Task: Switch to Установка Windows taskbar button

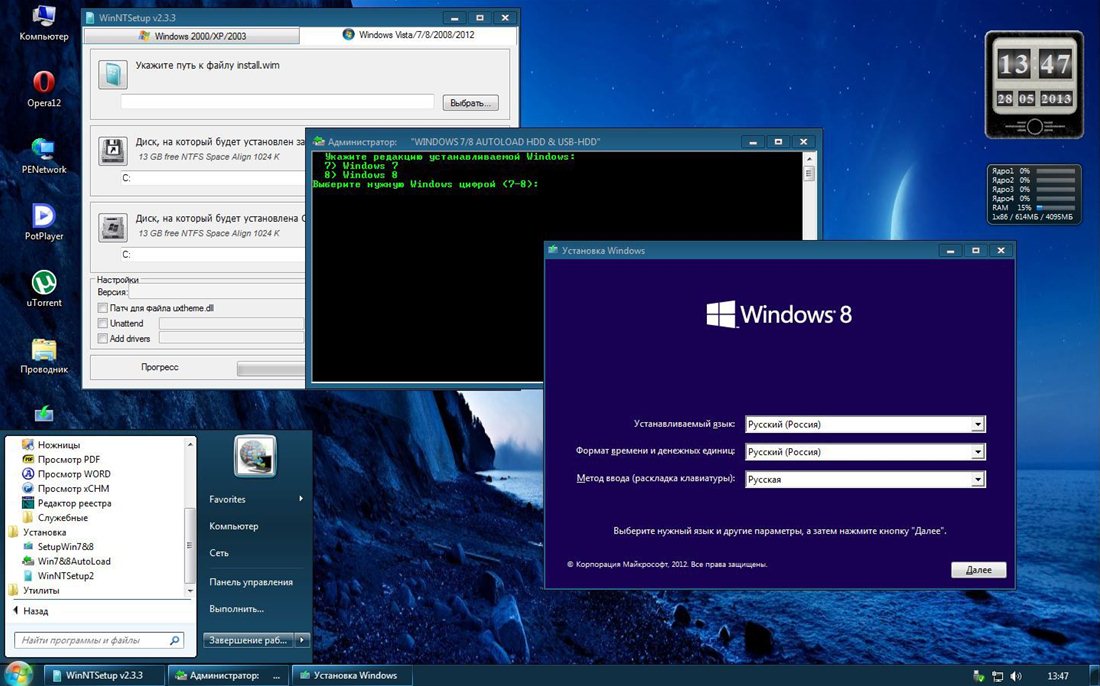Action: (352, 675)
